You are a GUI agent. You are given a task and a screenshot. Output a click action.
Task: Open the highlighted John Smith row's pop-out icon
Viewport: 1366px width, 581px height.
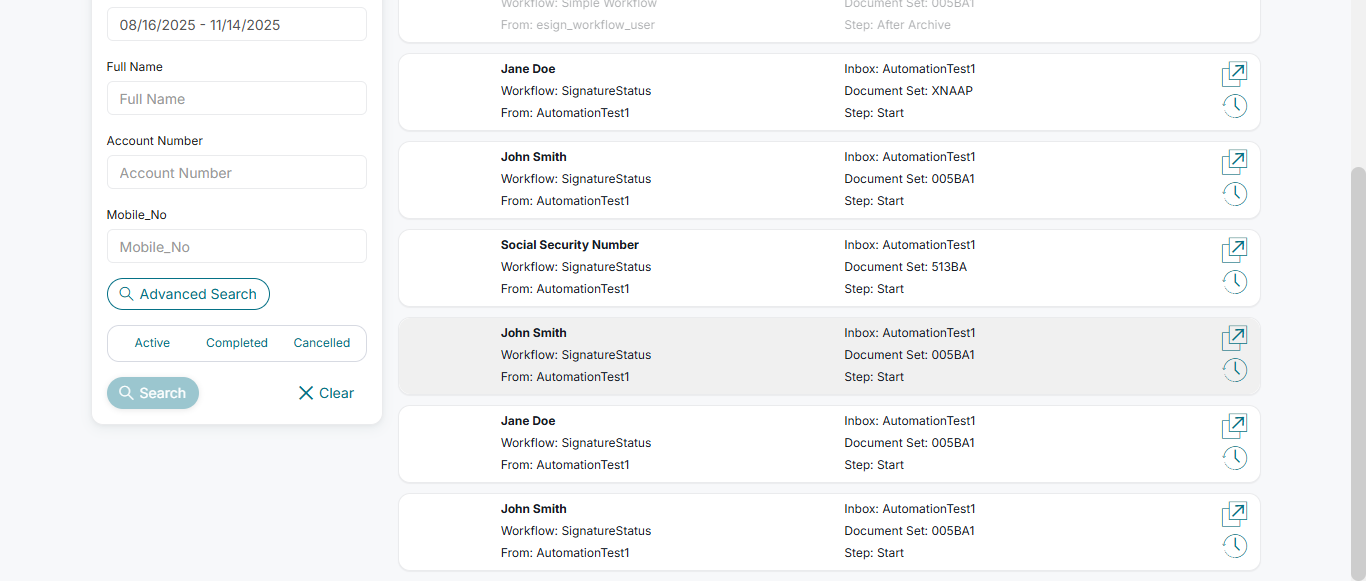[x=1234, y=339]
